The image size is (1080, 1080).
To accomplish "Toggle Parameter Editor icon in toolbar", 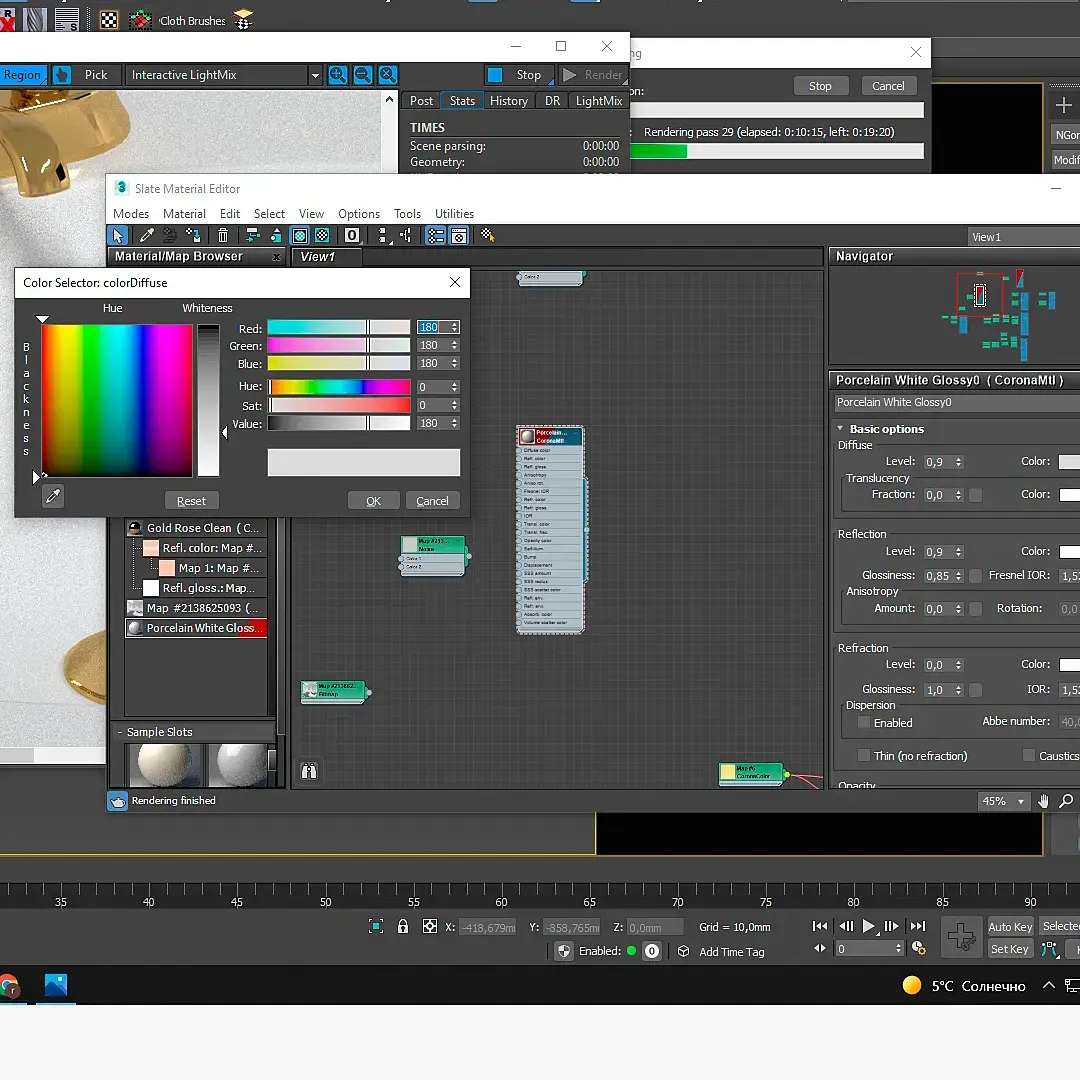I will point(459,236).
